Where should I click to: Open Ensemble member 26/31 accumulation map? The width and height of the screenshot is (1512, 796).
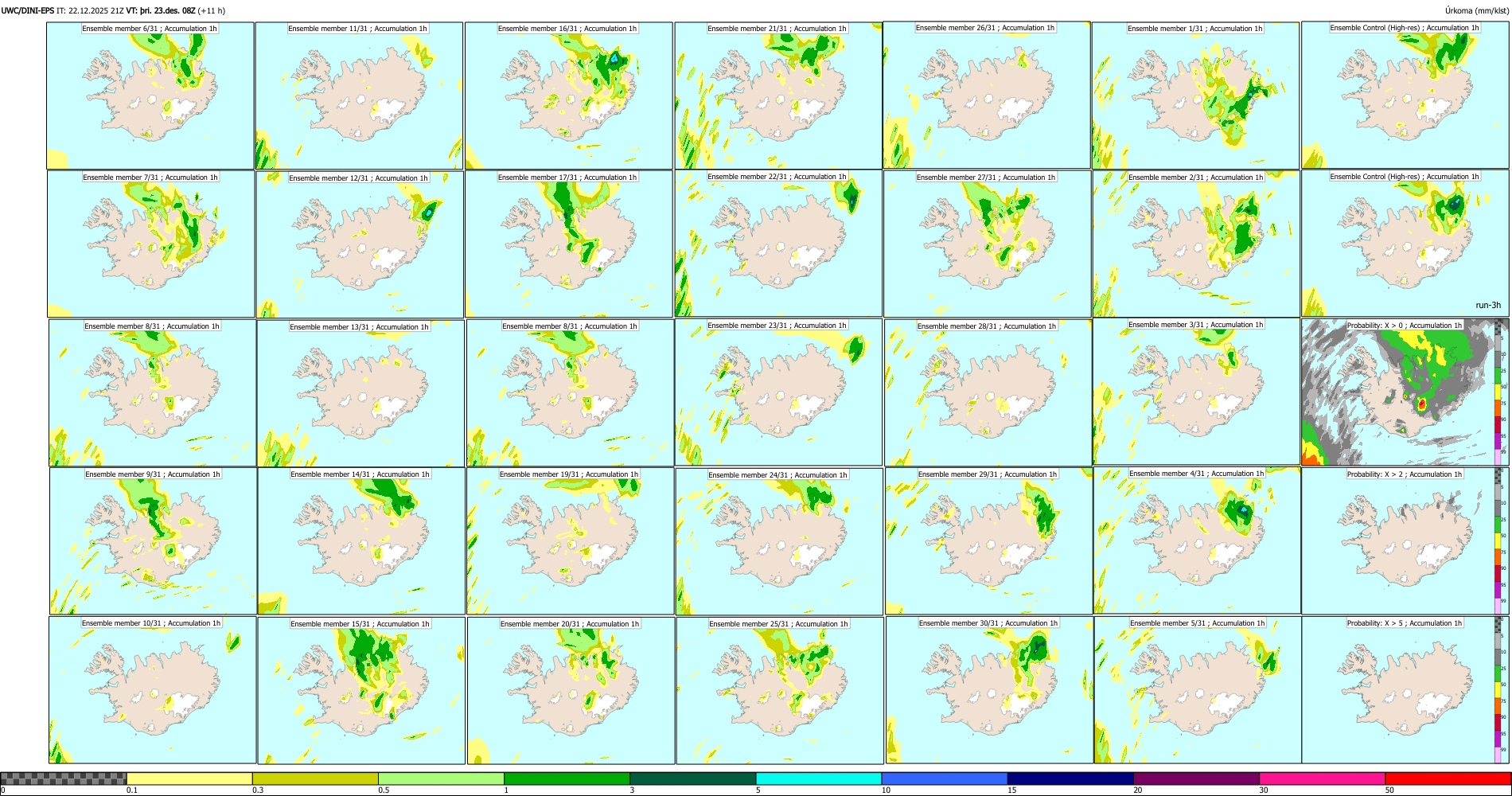(x=987, y=95)
